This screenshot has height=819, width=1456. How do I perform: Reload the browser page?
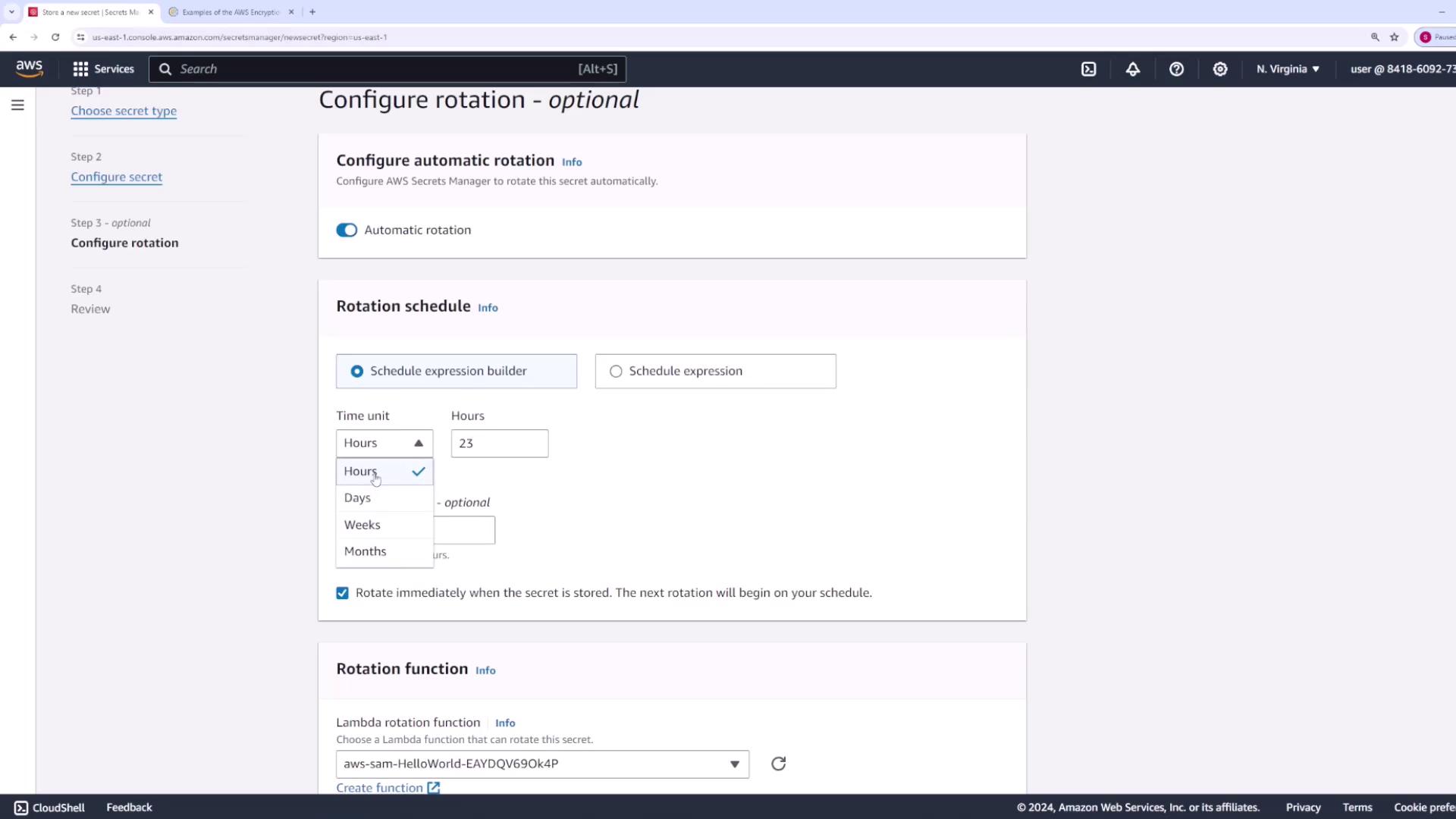pos(55,36)
